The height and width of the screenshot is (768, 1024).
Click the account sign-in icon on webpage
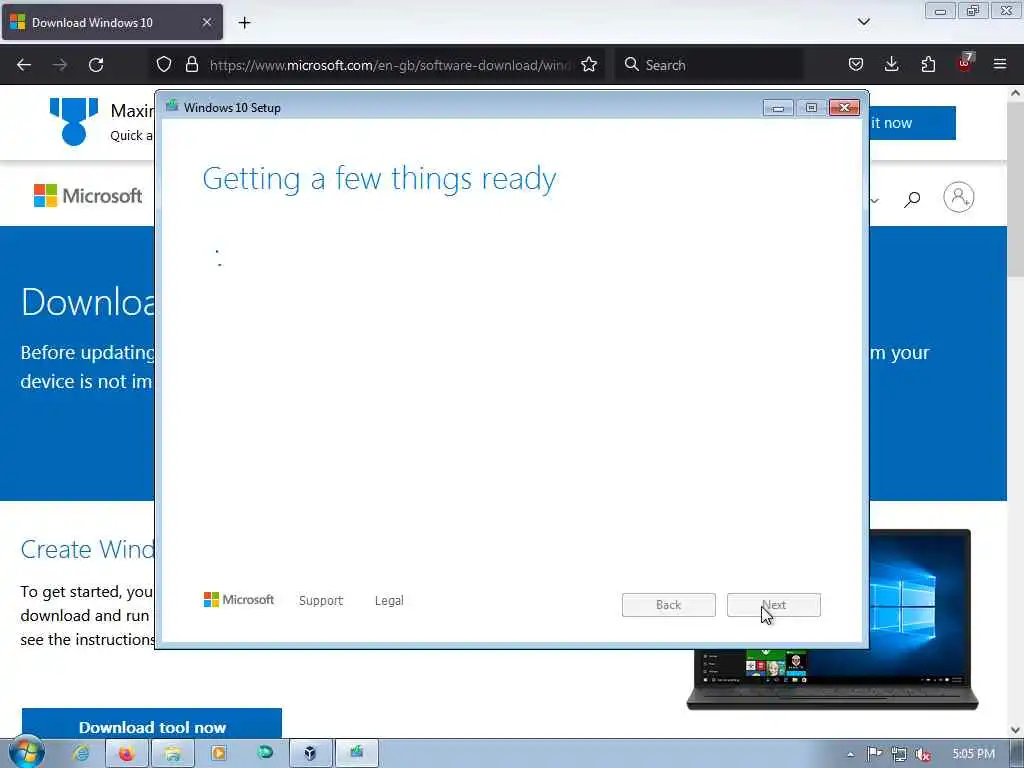[959, 197]
